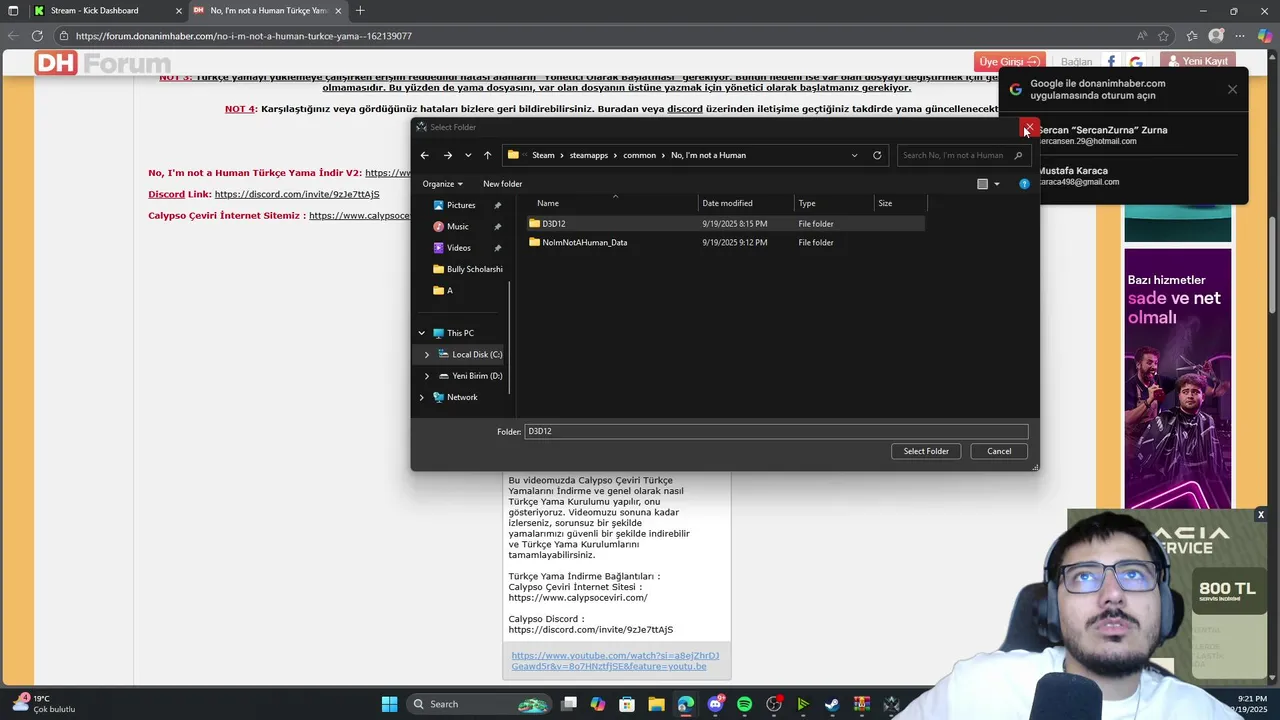Viewport: 1280px width, 720px height.
Task: Go up one folder level
Action: pos(487,155)
